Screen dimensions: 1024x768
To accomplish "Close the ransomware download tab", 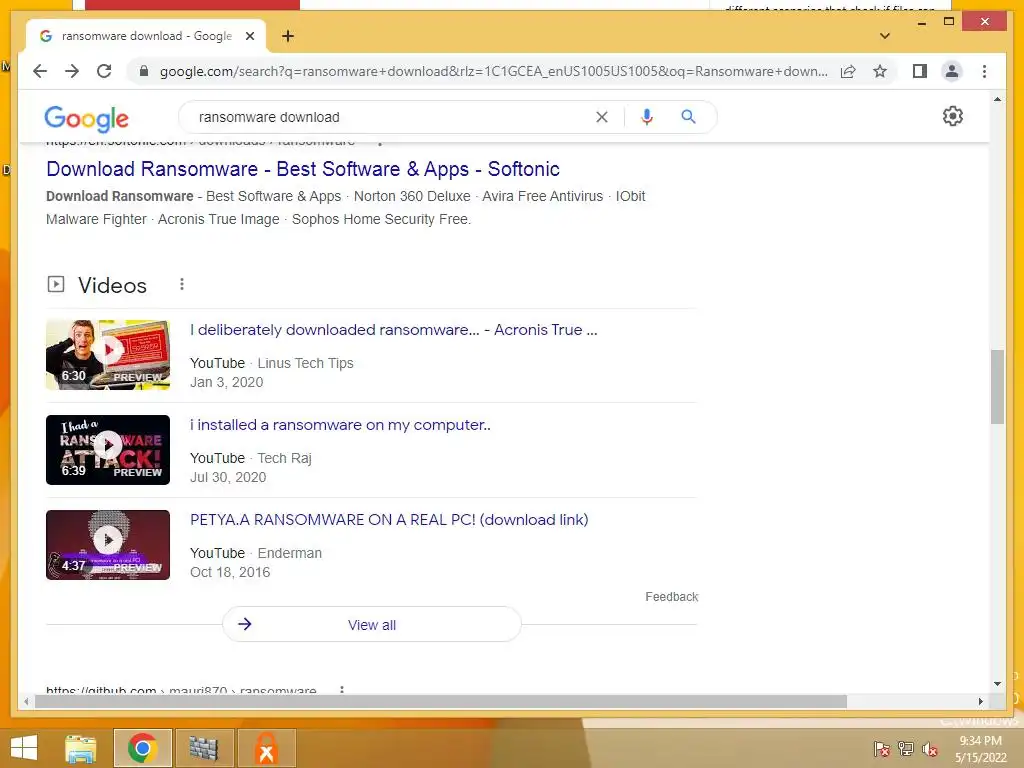I will click(249, 36).
